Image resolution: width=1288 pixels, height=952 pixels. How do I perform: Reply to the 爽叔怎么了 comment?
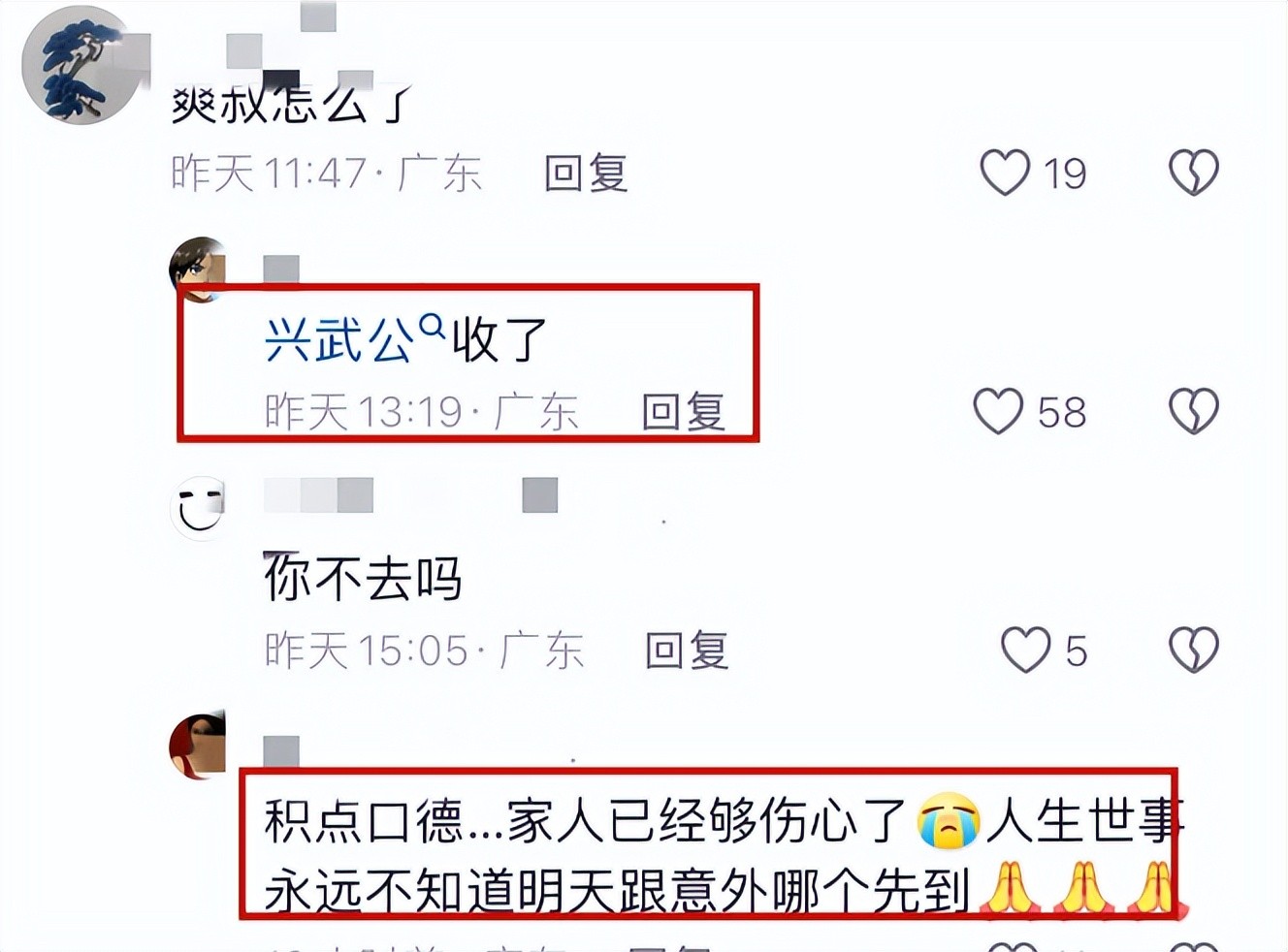point(585,174)
